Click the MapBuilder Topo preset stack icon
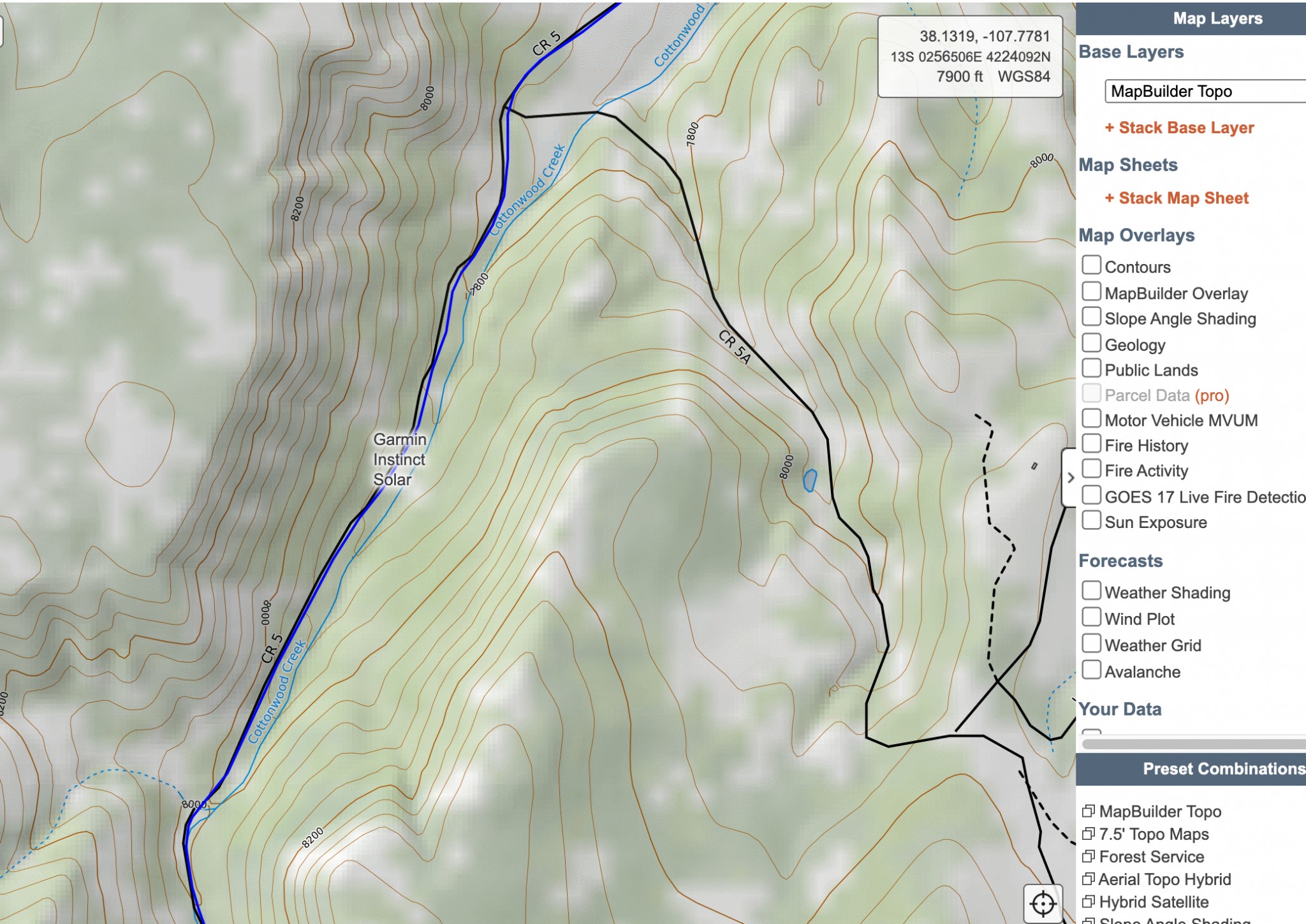This screenshot has height=924, width=1306. coord(1088,811)
